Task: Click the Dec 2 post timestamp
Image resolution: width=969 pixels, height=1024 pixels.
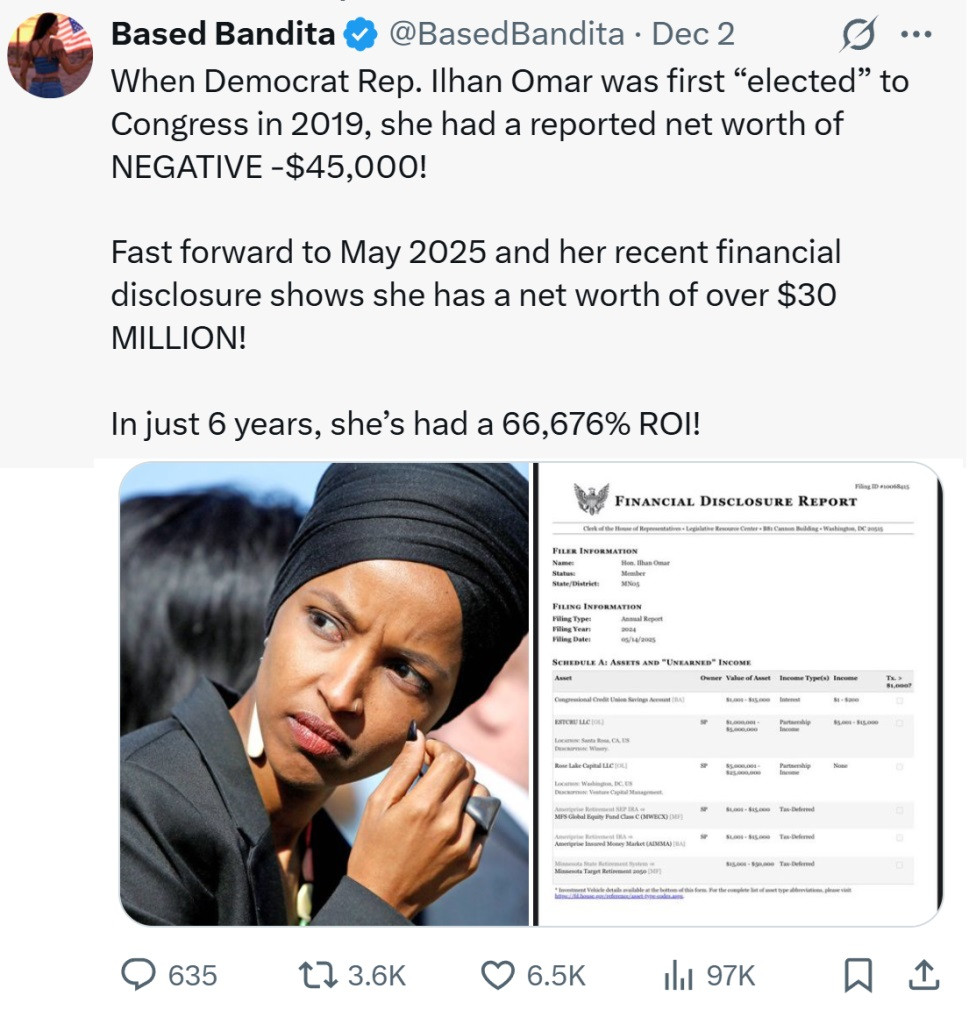Action: click(x=693, y=35)
